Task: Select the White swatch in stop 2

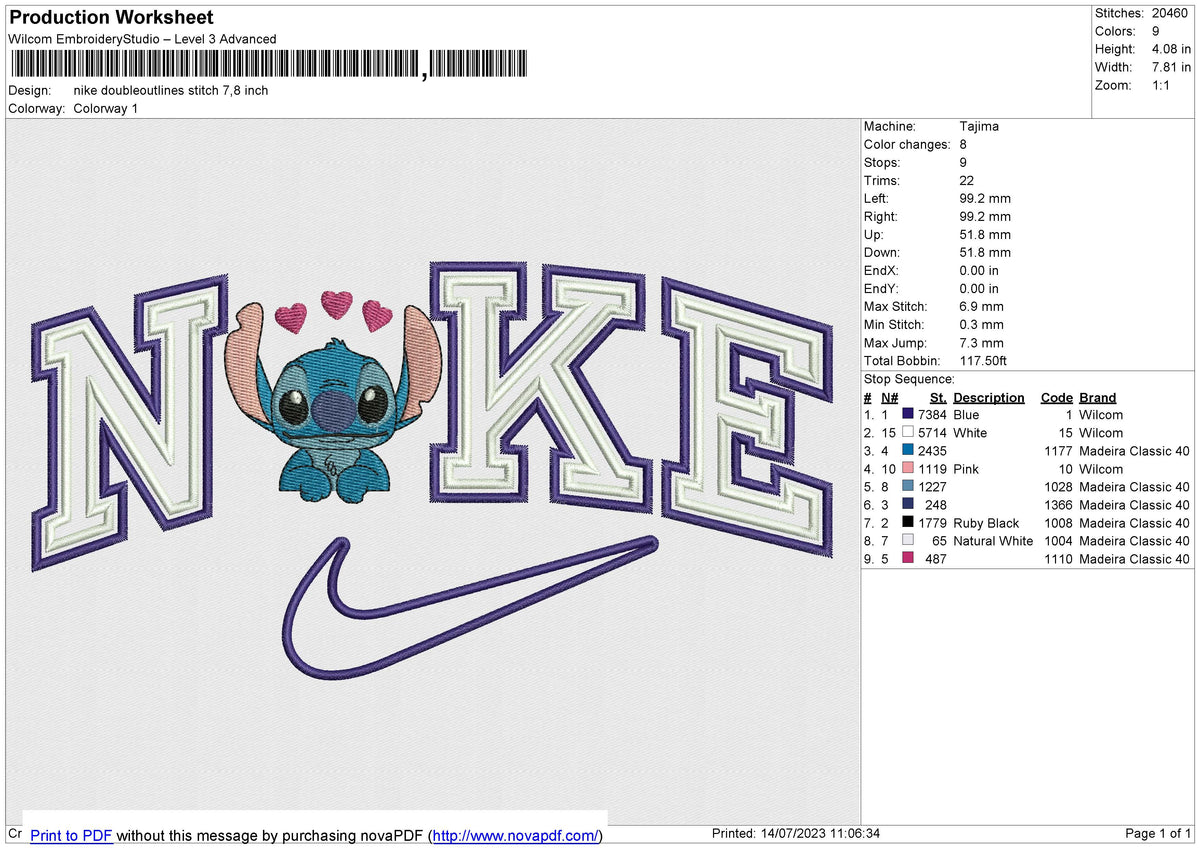Action: coord(908,433)
